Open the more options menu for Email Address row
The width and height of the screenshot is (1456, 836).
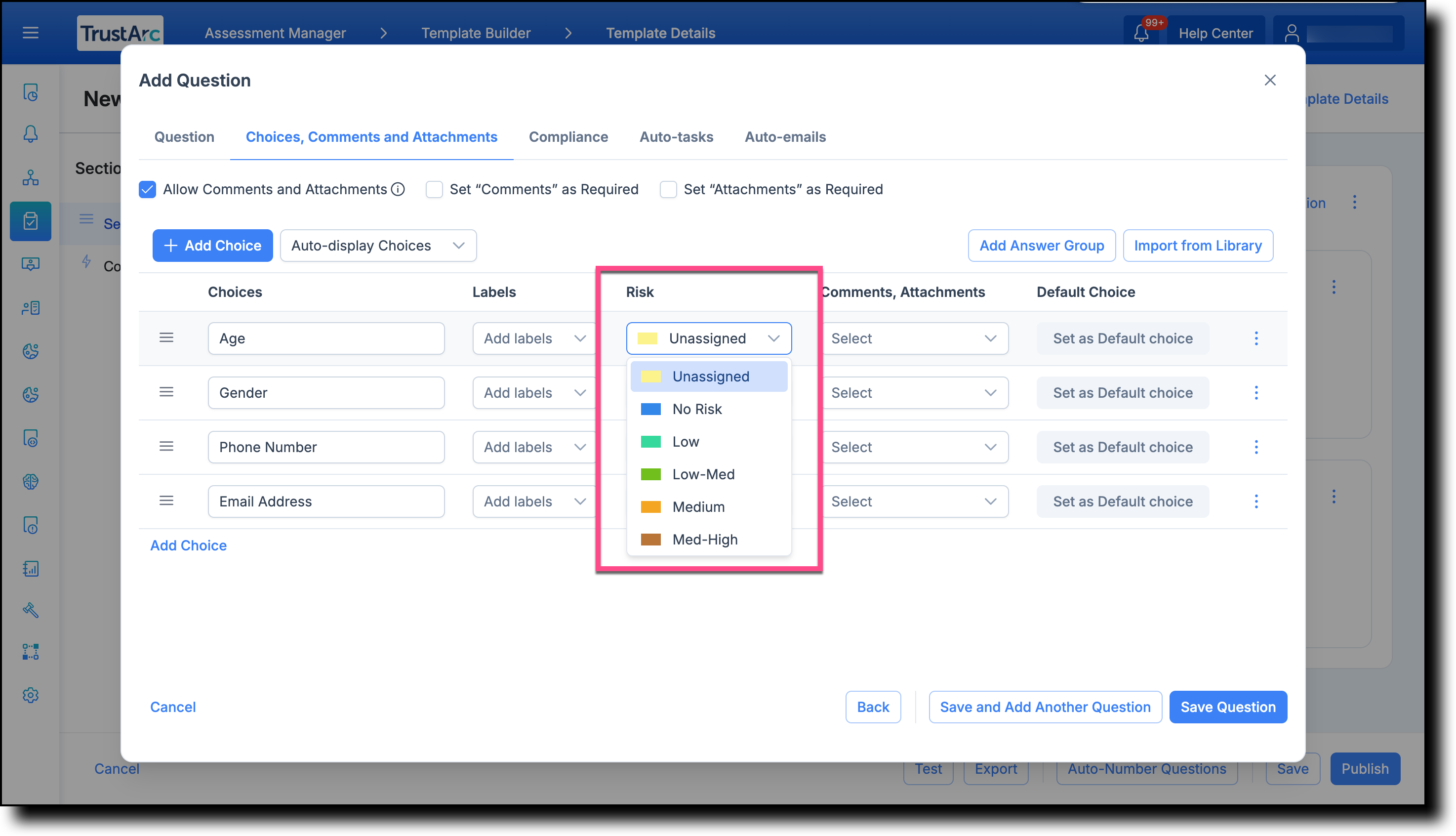click(x=1256, y=502)
